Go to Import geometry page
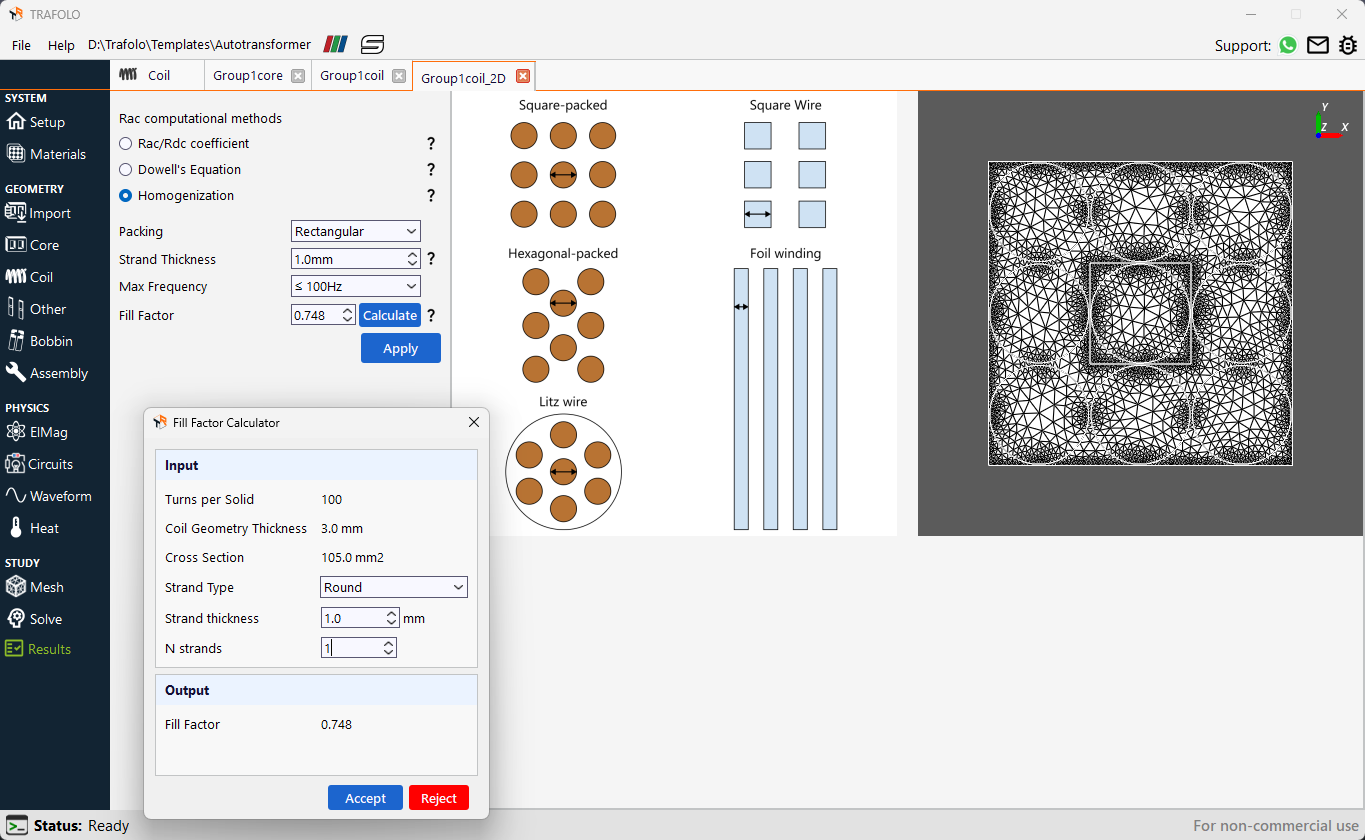Screen dimensions: 1365x840 [x=38, y=213]
